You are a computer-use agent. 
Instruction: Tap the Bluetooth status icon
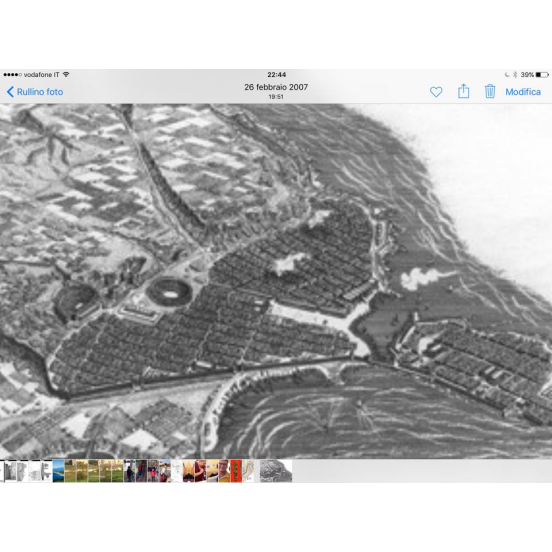click(x=515, y=75)
